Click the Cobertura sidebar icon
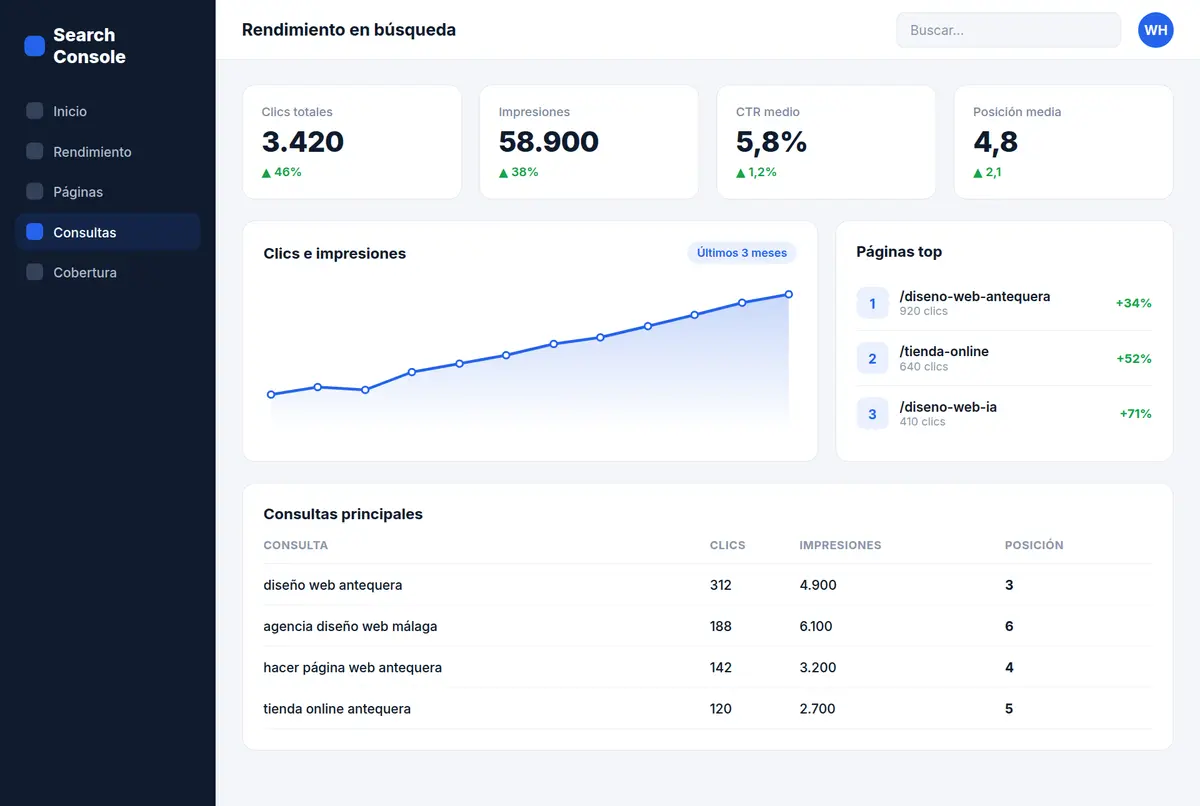Screen dimensions: 1200x806 tap(34, 272)
